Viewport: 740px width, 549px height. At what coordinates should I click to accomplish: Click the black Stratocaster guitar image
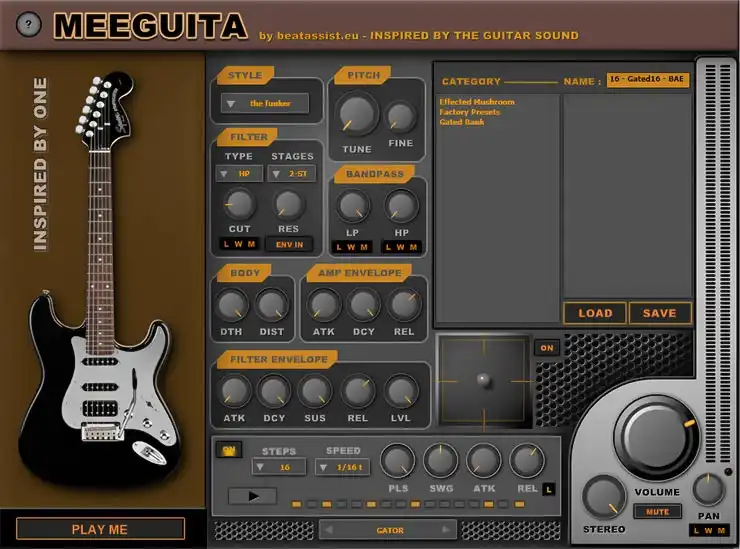click(x=100, y=279)
